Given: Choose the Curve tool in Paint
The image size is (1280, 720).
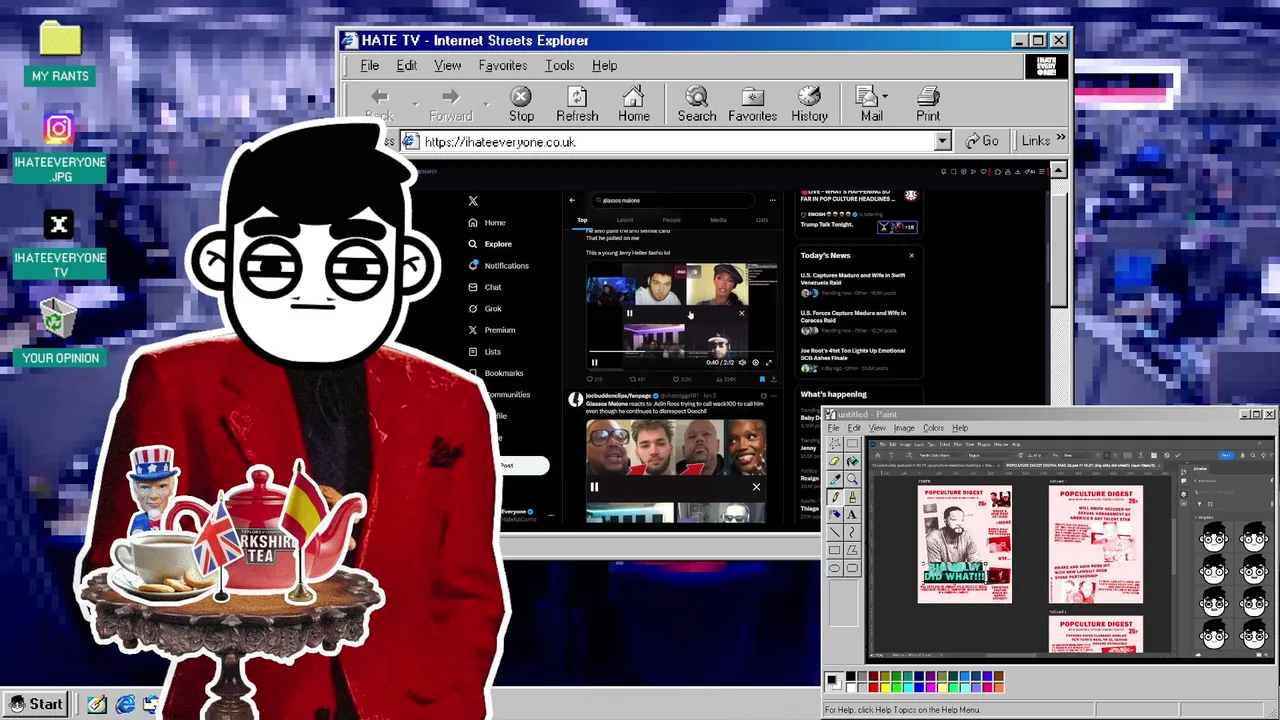Looking at the screenshot, I should pos(853,532).
